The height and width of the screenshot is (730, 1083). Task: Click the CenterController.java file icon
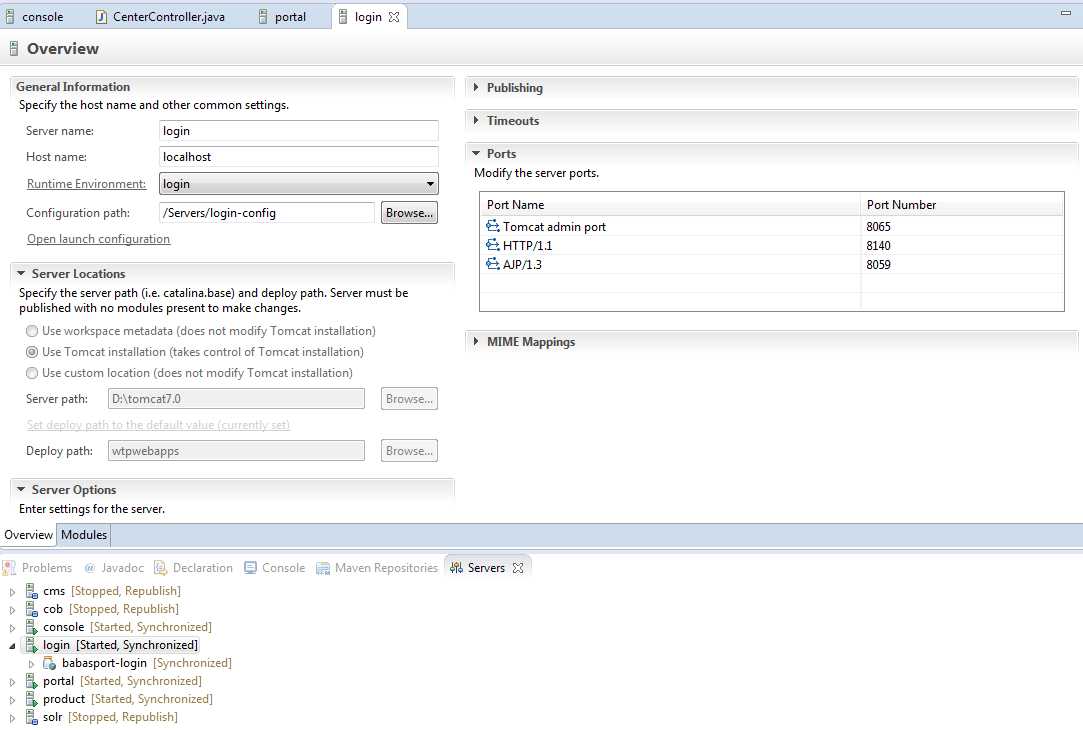(x=102, y=17)
